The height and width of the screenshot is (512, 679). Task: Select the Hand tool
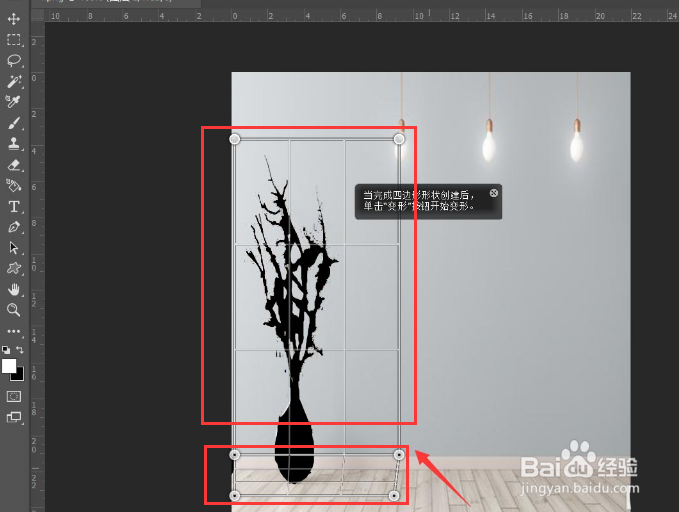tap(13, 289)
